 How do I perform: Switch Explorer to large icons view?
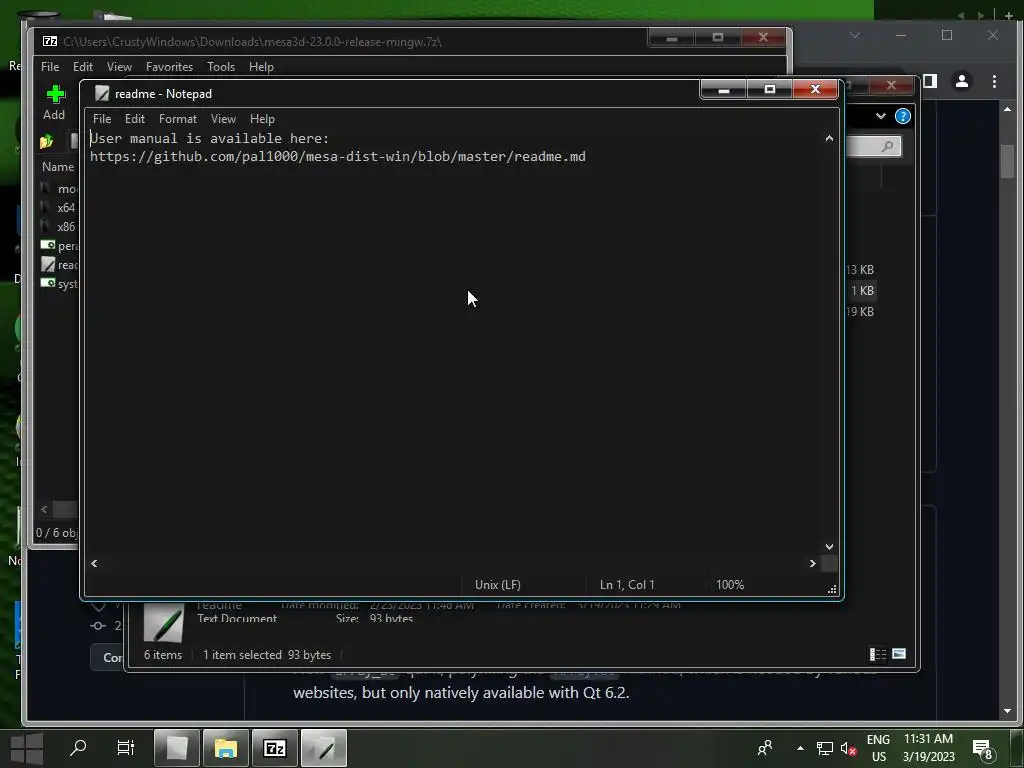tap(899, 654)
